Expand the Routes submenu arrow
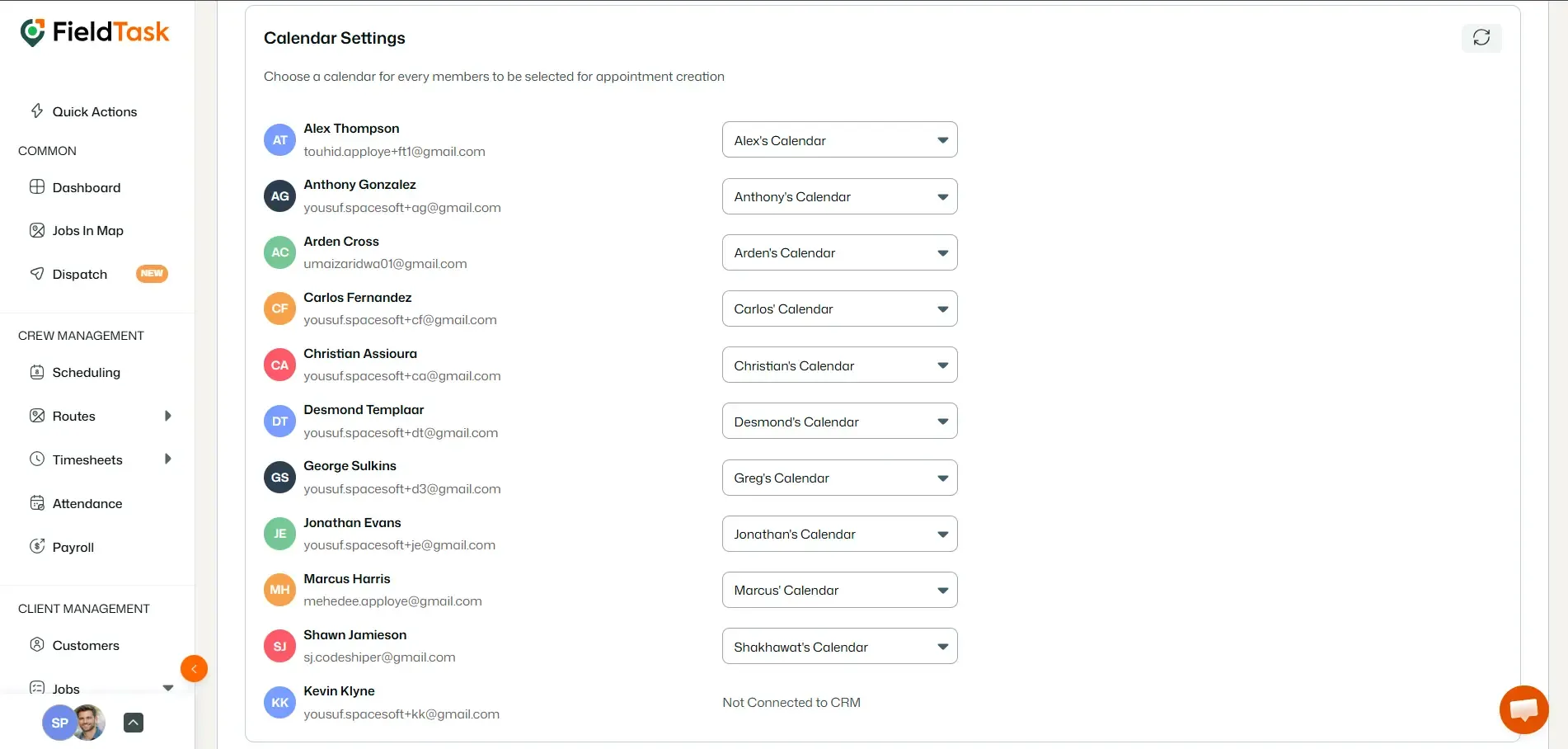The height and width of the screenshot is (749, 1568). click(168, 416)
